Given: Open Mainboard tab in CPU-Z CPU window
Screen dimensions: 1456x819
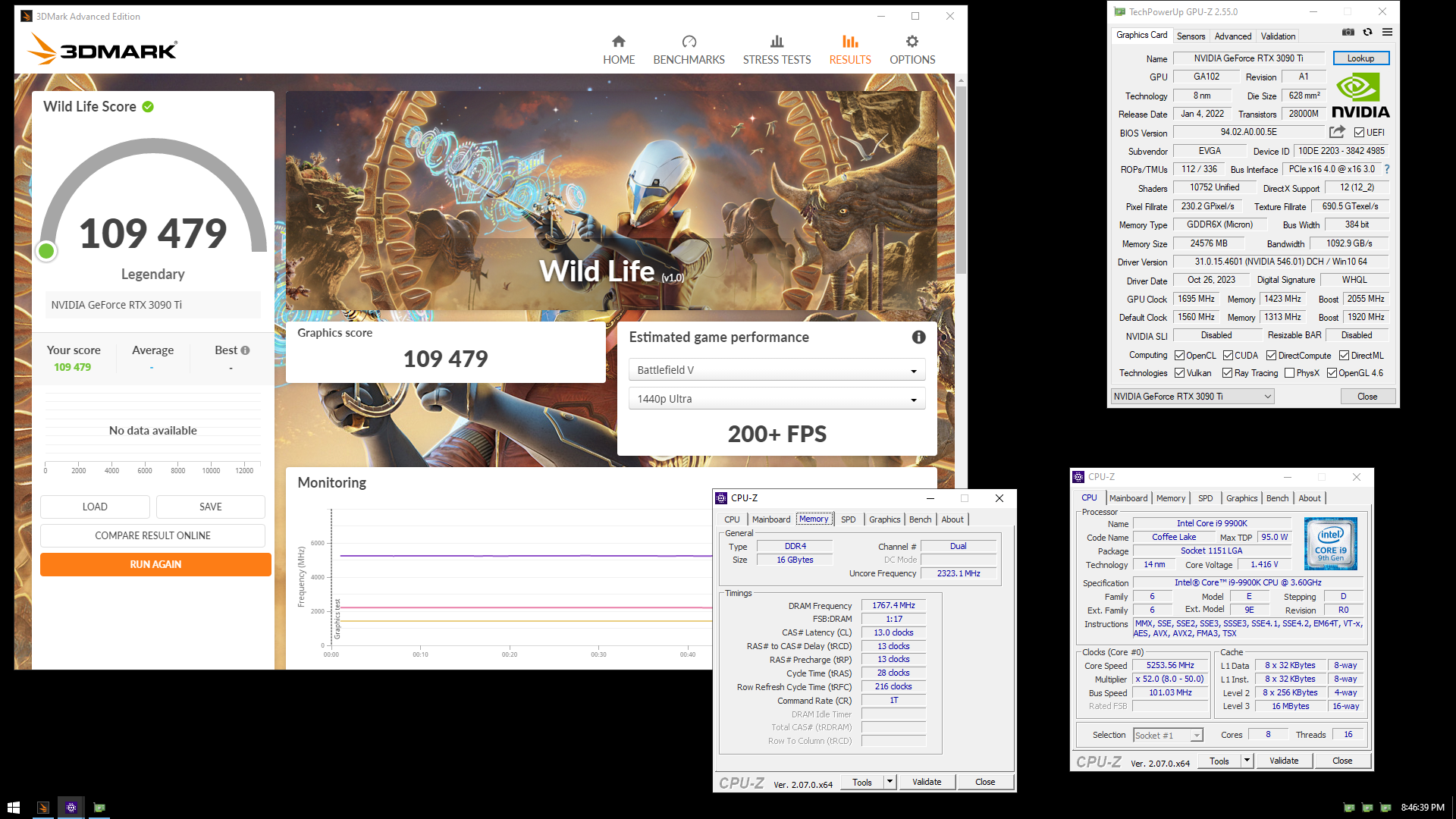Looking at the screenshot, I should coord(1128,498).
